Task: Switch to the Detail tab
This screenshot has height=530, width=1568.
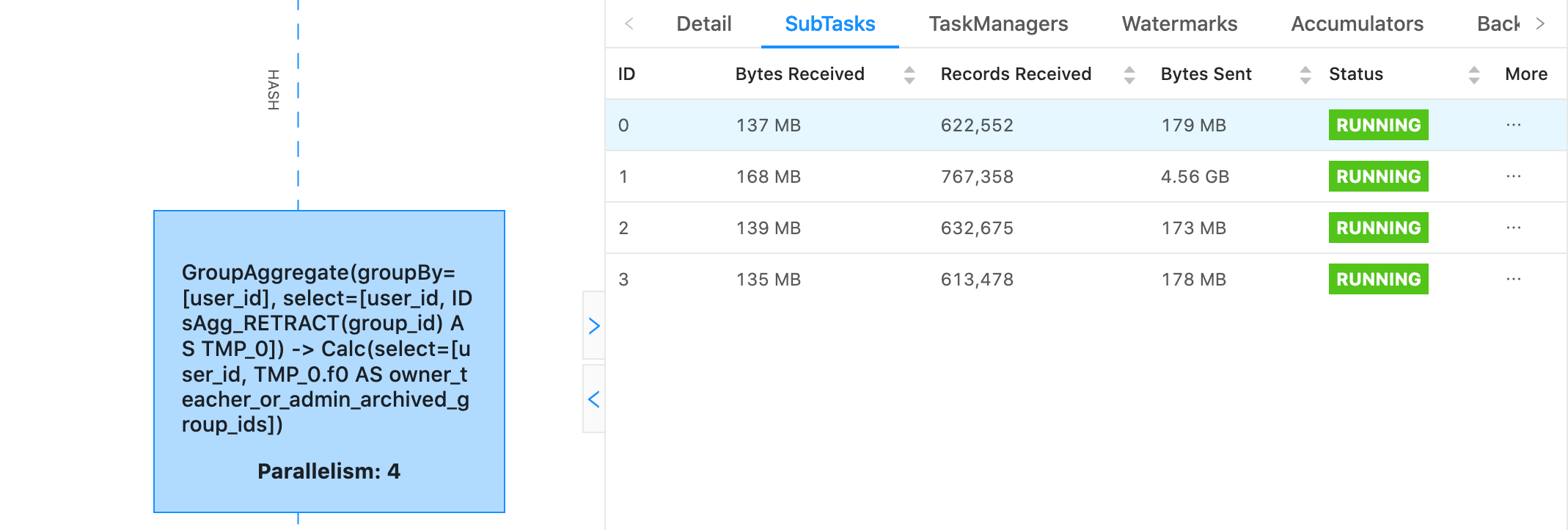Action: coord(703,24)
